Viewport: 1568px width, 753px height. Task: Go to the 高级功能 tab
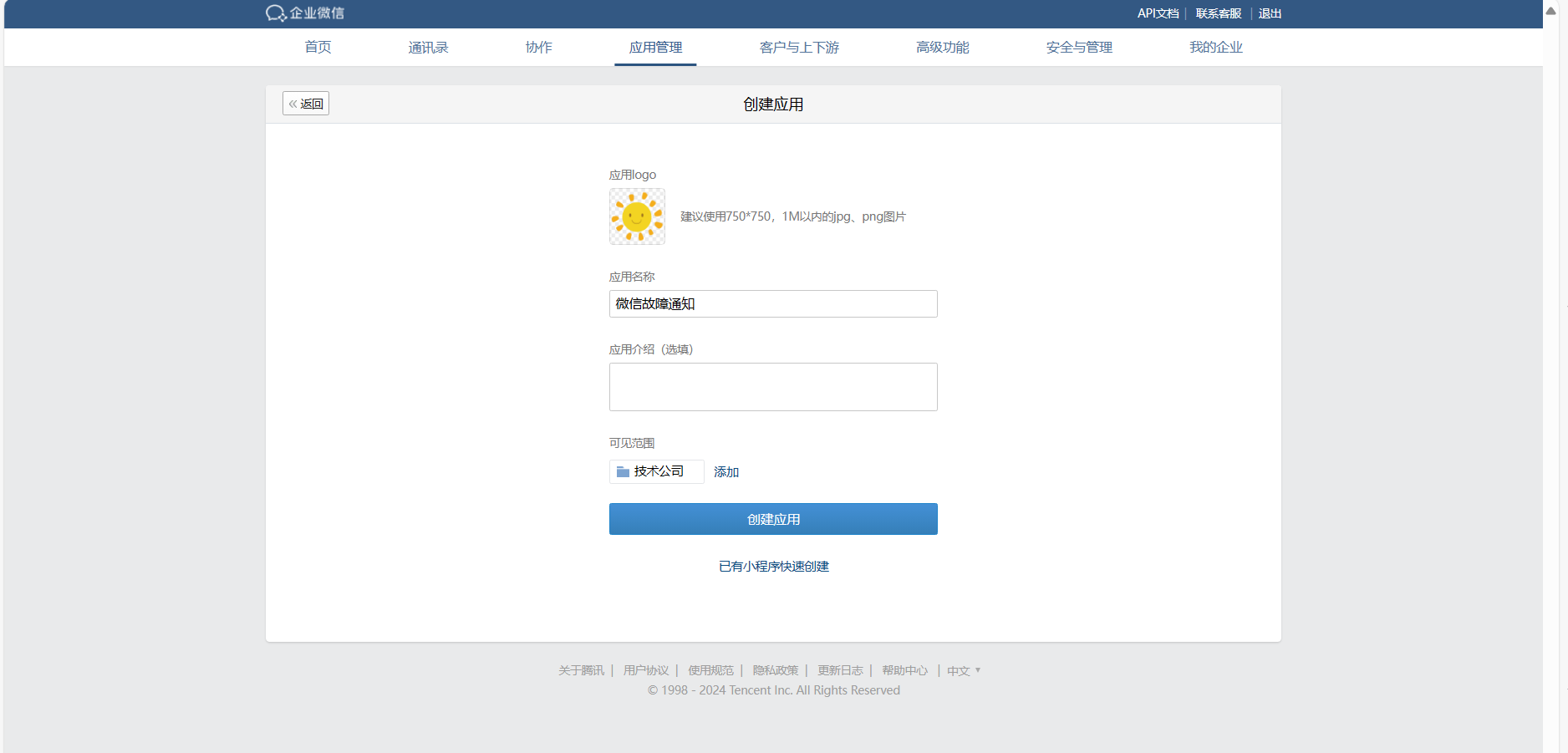[x=942, y=48]
